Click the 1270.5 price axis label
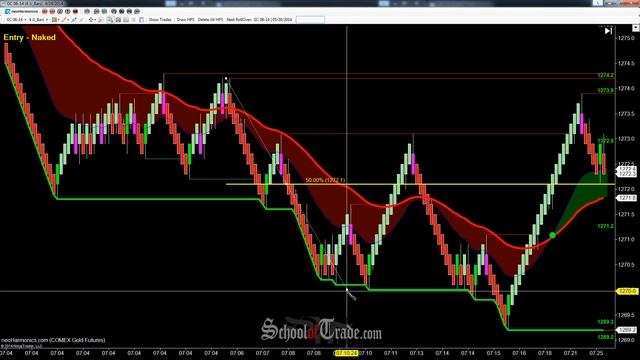The image size is (640, 360). [x=627, y=264]
